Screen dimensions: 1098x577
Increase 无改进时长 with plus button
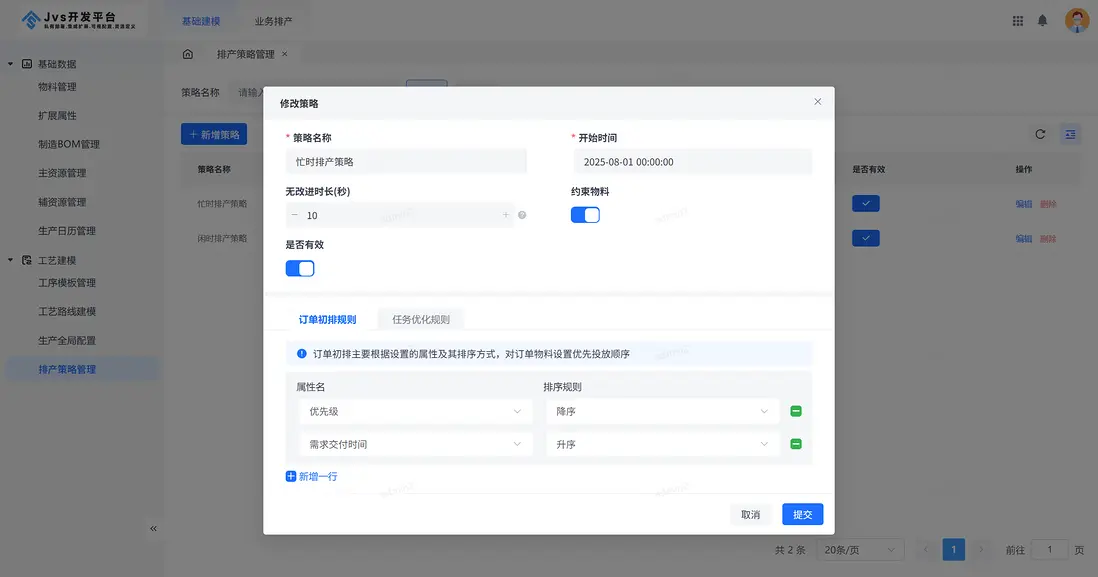pos(506,215)
